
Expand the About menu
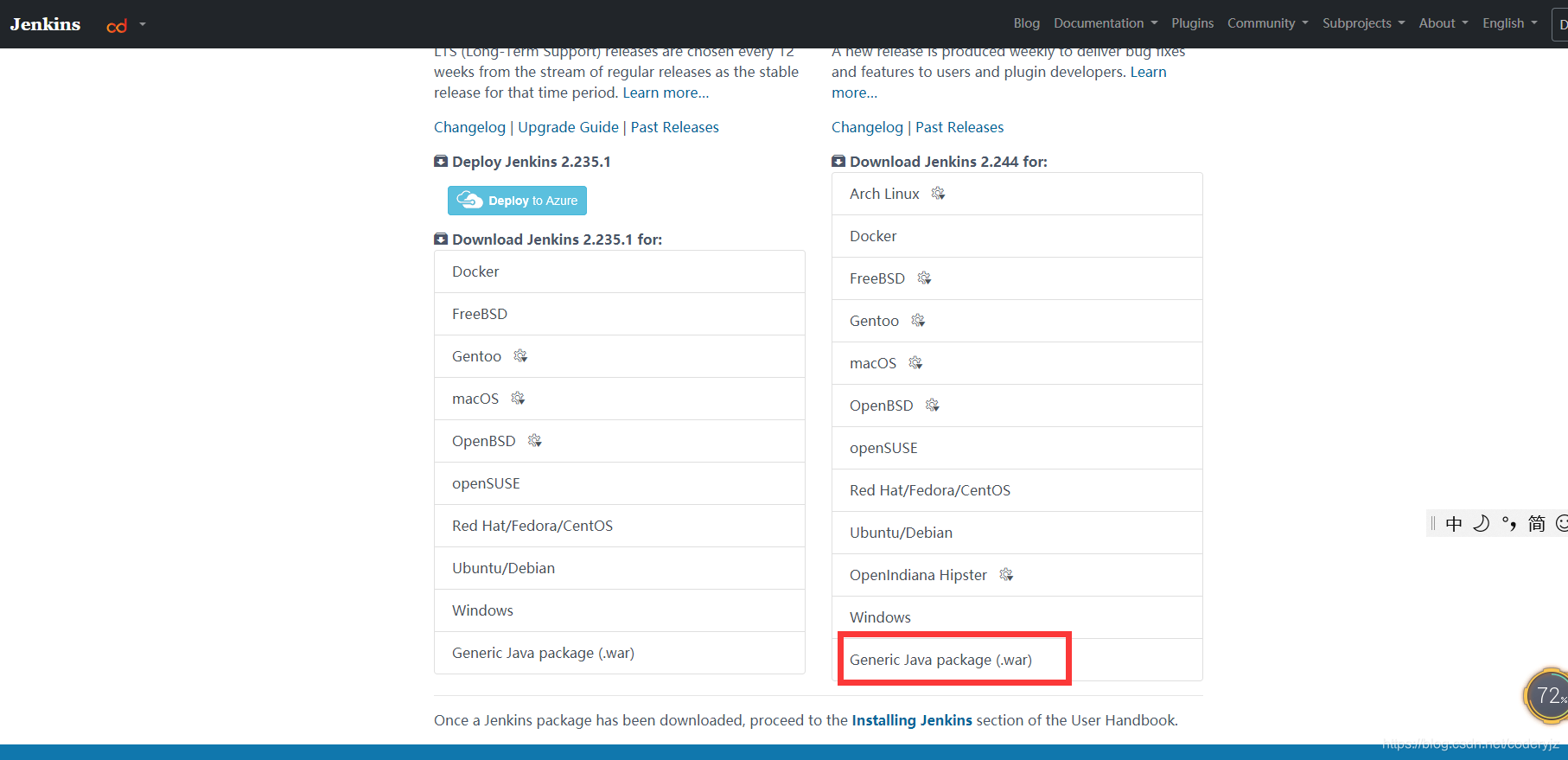point(1444,23)
